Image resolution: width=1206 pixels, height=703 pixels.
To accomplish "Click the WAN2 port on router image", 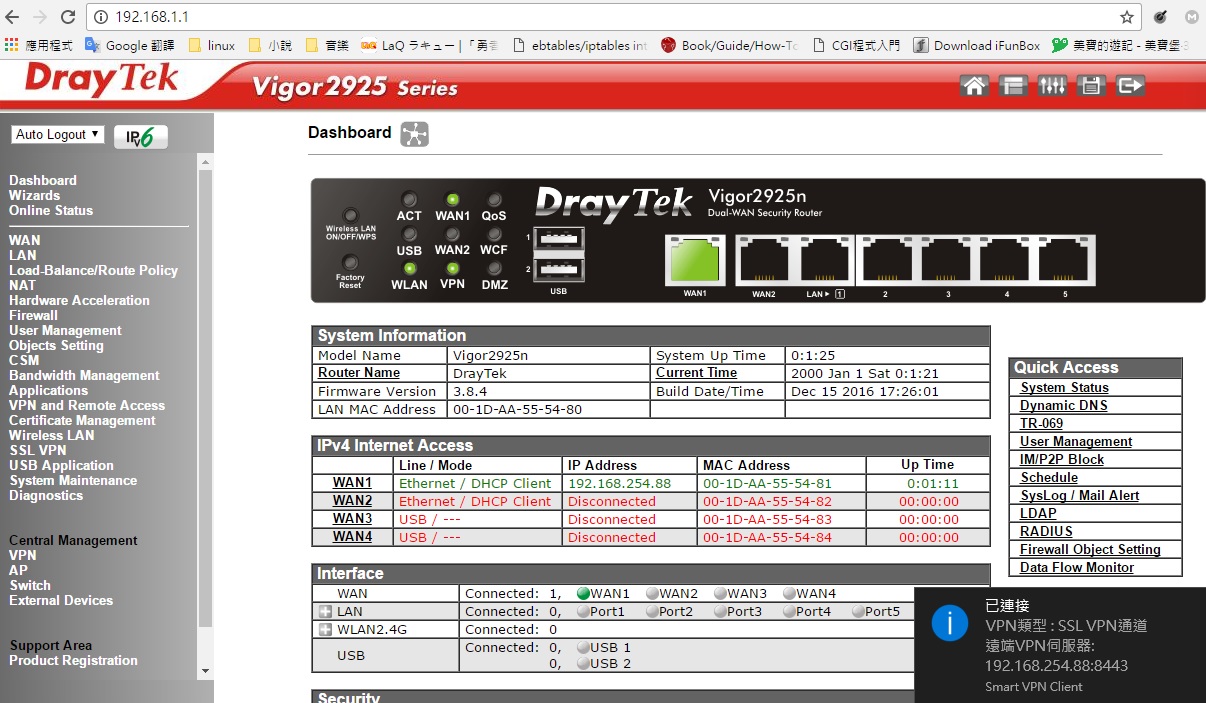I will pos(764,260).
